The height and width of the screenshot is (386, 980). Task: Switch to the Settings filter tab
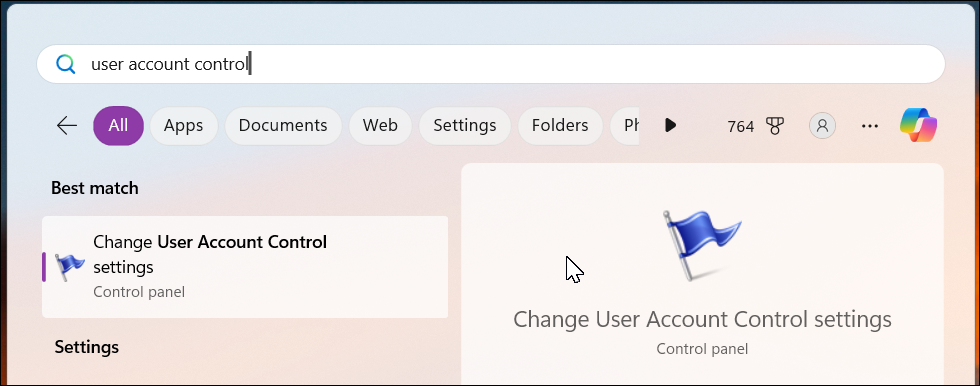464,126
